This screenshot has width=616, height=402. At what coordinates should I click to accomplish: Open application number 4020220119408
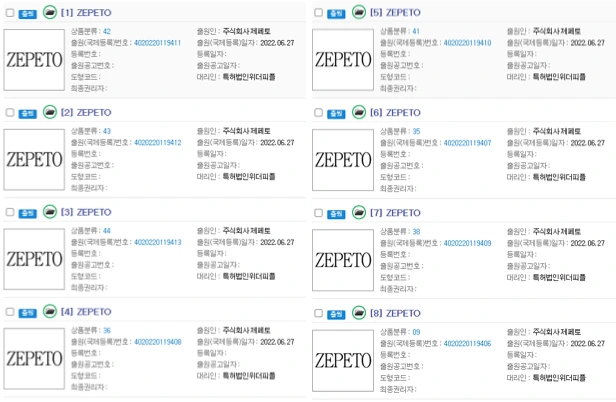coord(158,342)
